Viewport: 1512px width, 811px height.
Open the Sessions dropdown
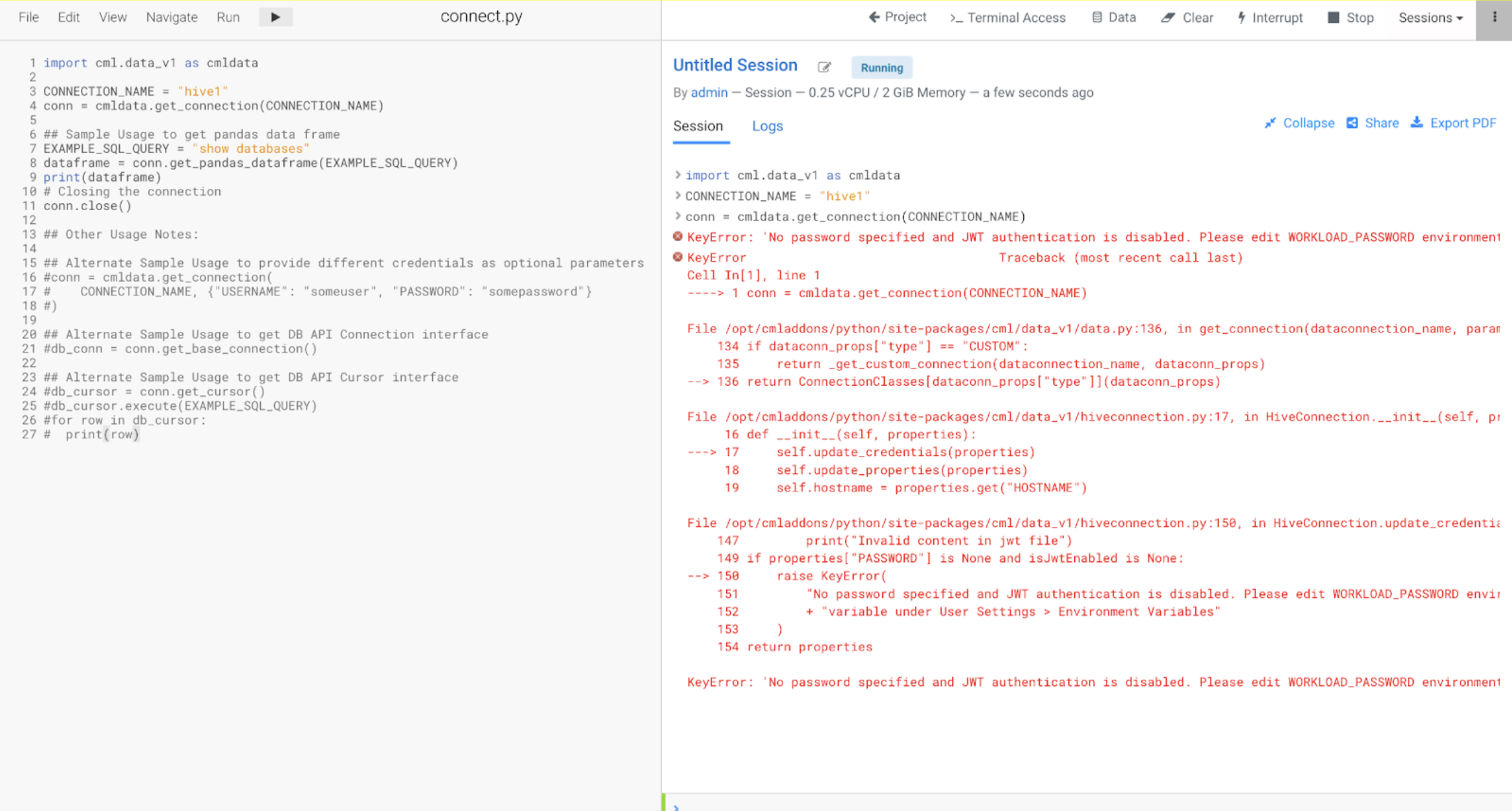[1431, 17]
